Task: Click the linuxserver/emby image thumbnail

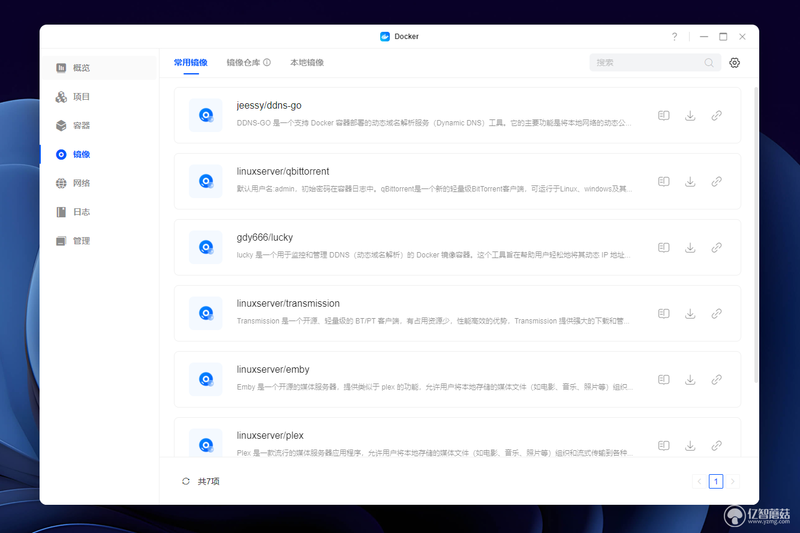Action: coord(206,379)
